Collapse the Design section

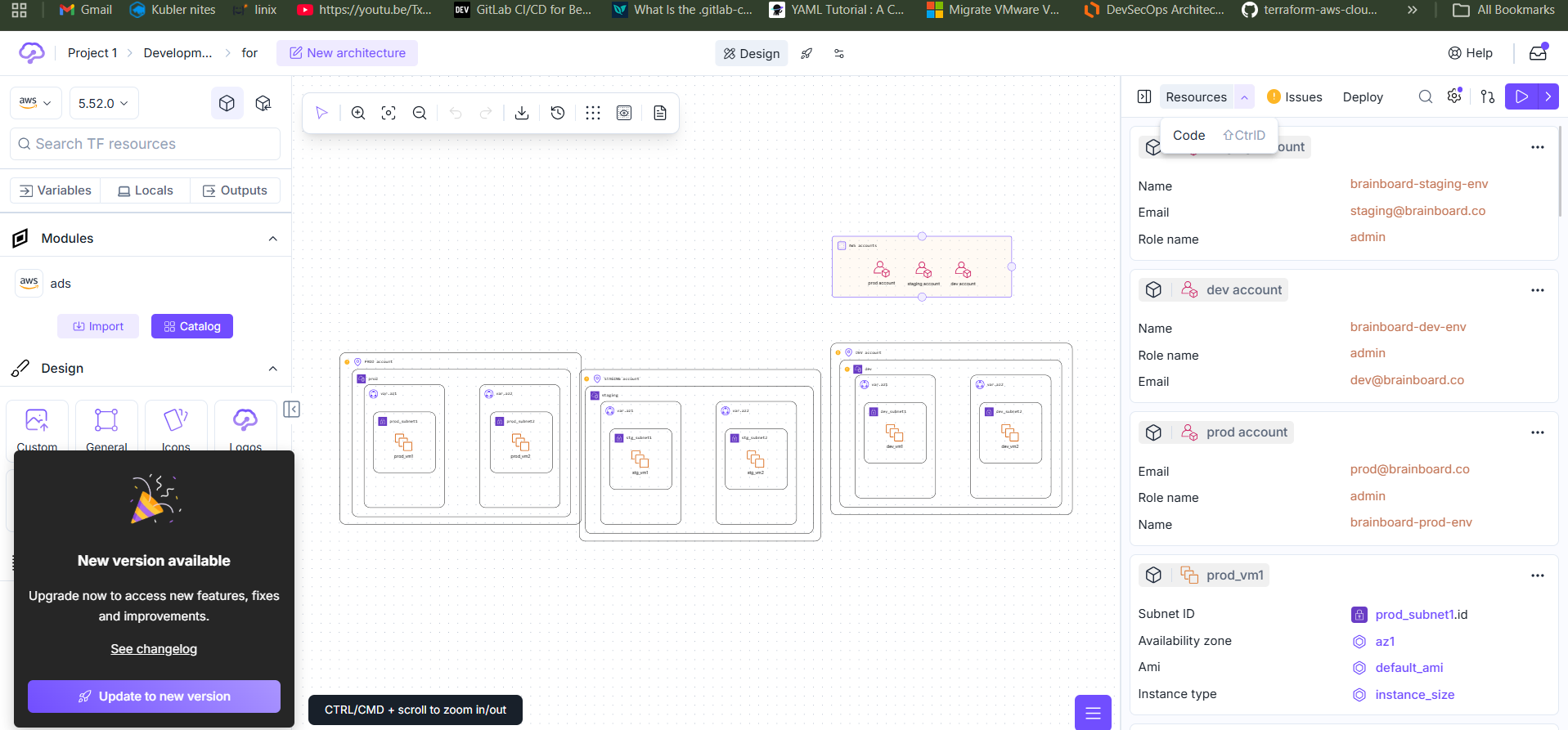273,369
